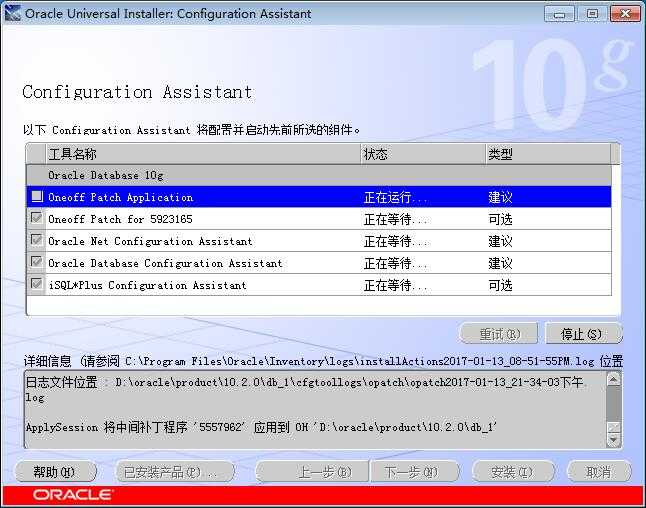Toggle the Oracle Net Configuration Assistant checkbox
646x508 pixels.
[37, 239]
